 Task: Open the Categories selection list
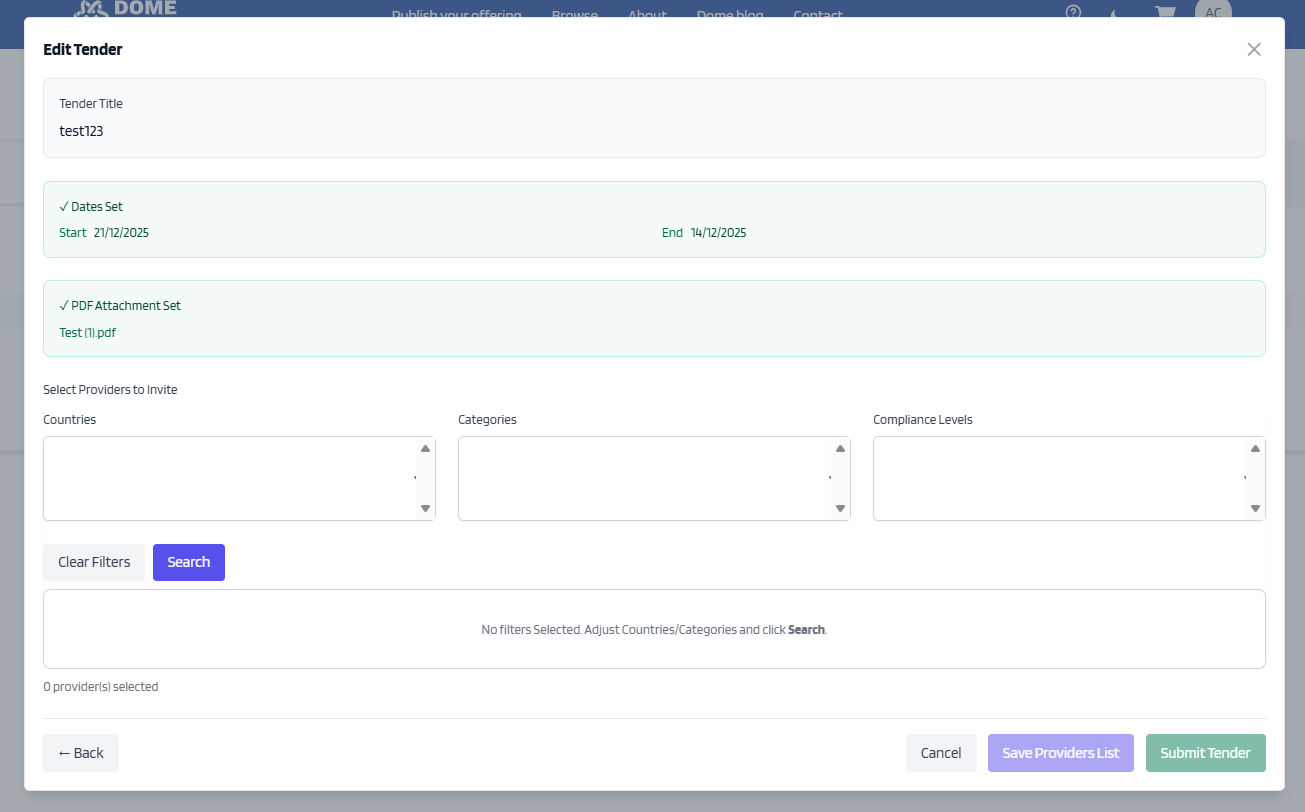[645, 478]
